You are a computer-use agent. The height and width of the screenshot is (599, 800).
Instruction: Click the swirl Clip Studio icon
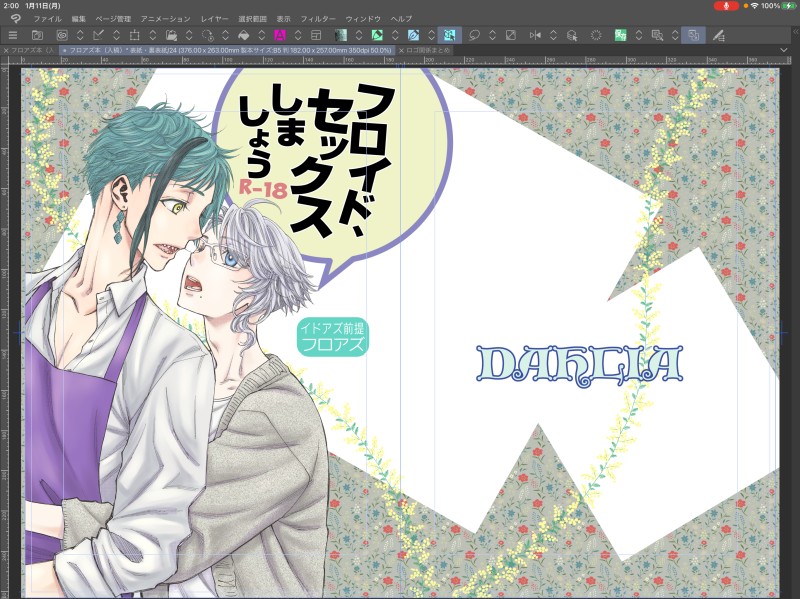[x=62, y=35]
